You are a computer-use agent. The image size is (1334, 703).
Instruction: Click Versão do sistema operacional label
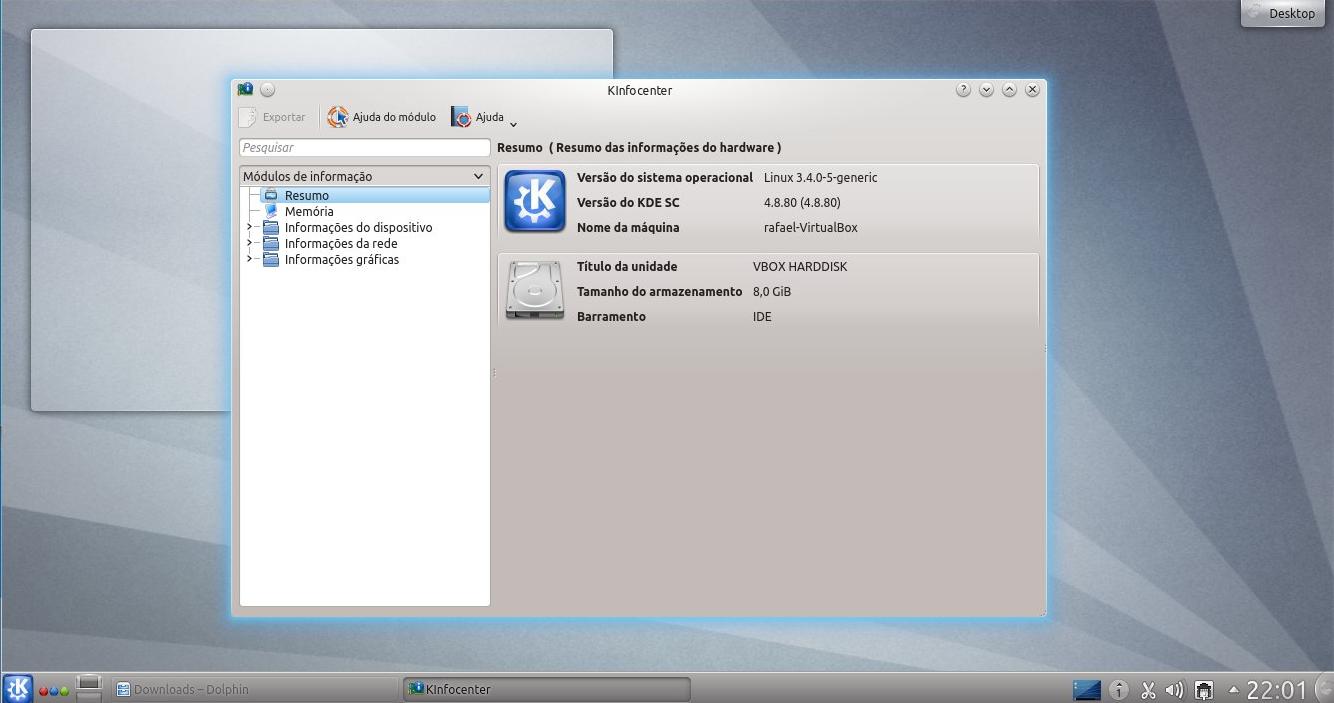point(665,177)
